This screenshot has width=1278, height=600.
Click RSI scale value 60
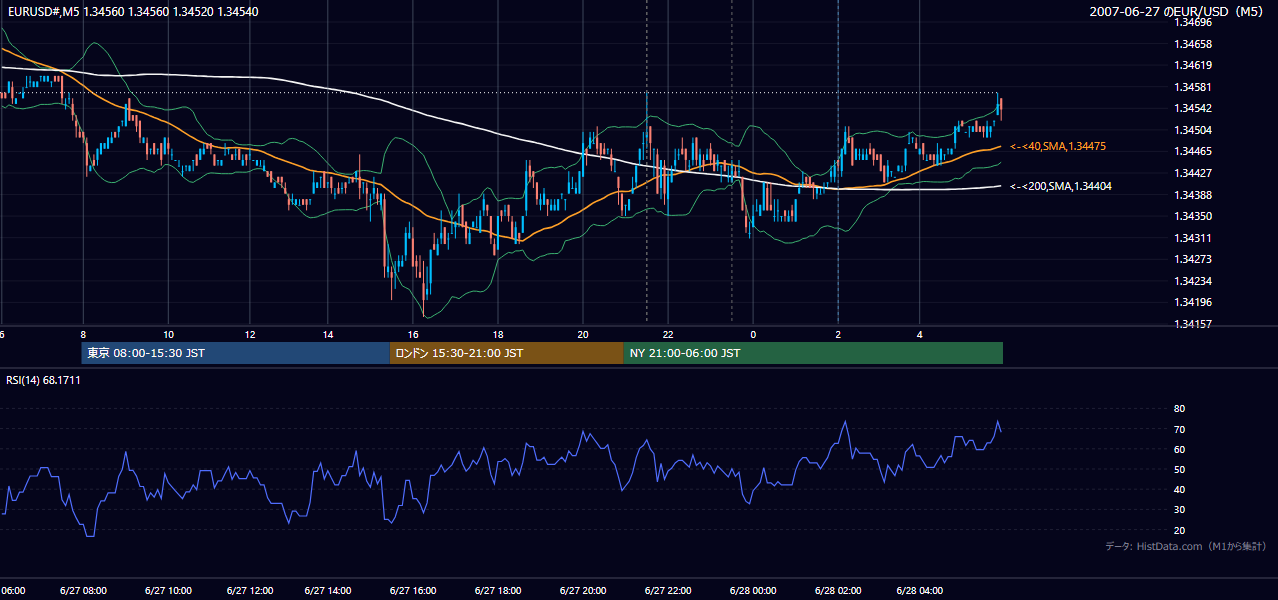(x=1179, y=449)
